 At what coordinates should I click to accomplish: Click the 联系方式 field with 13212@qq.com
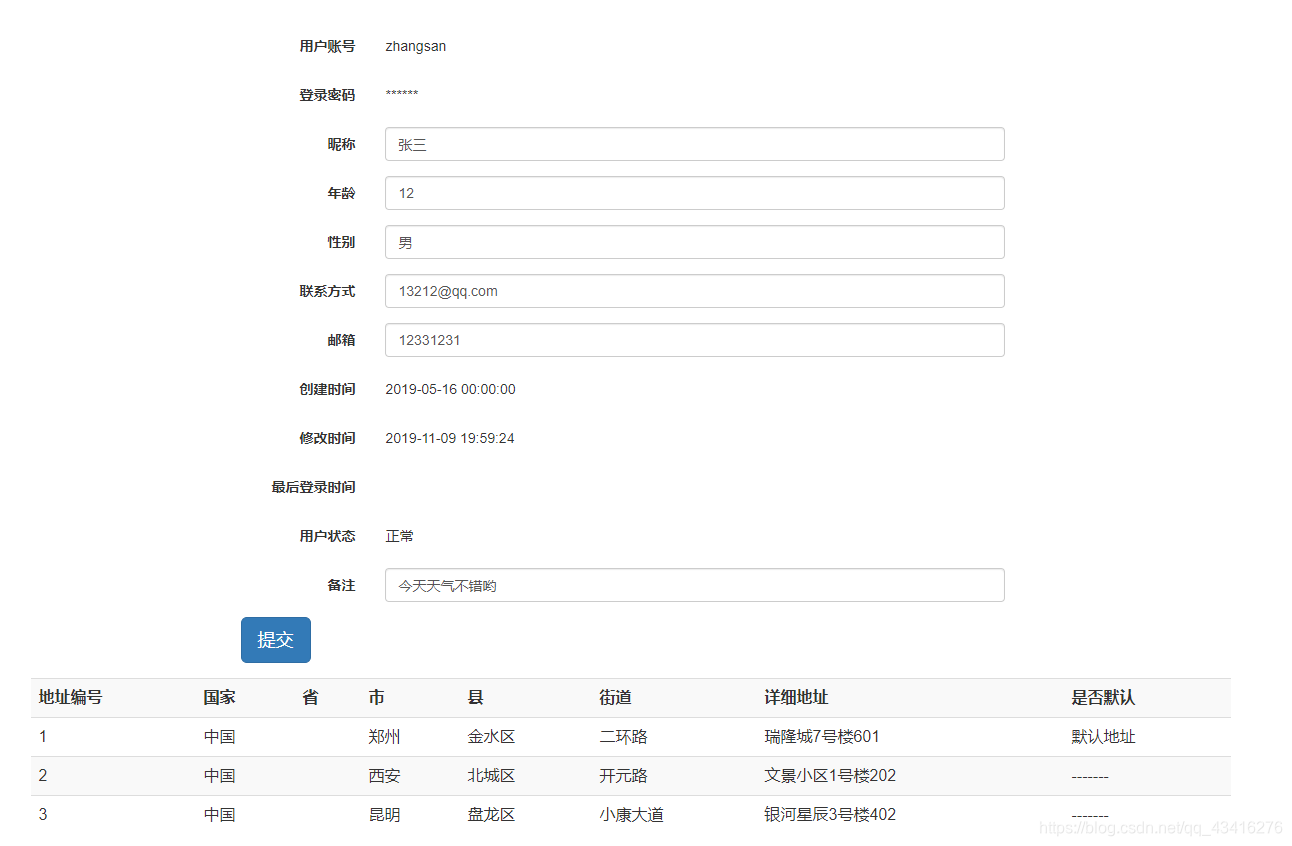694,291
